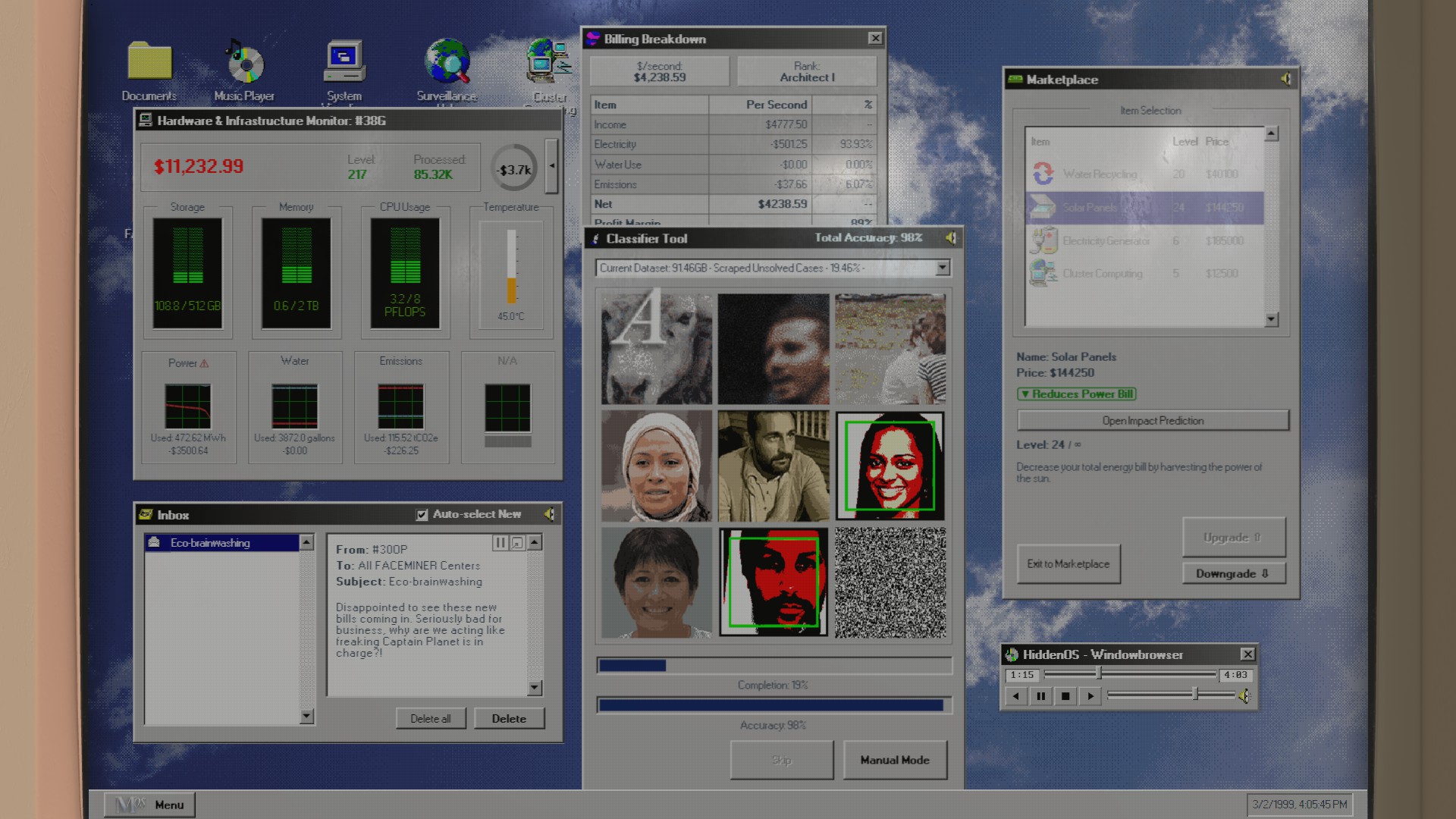Mute sound in the Marketplace title bar
This screenshot has width=1456, height=819.
point(1285,79)
